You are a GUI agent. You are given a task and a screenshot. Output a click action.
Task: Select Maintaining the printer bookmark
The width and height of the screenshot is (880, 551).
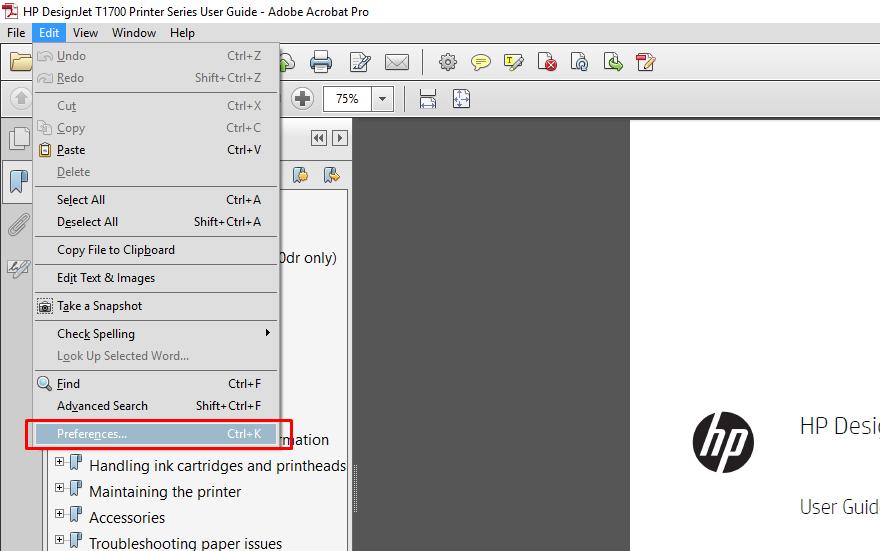165,492
